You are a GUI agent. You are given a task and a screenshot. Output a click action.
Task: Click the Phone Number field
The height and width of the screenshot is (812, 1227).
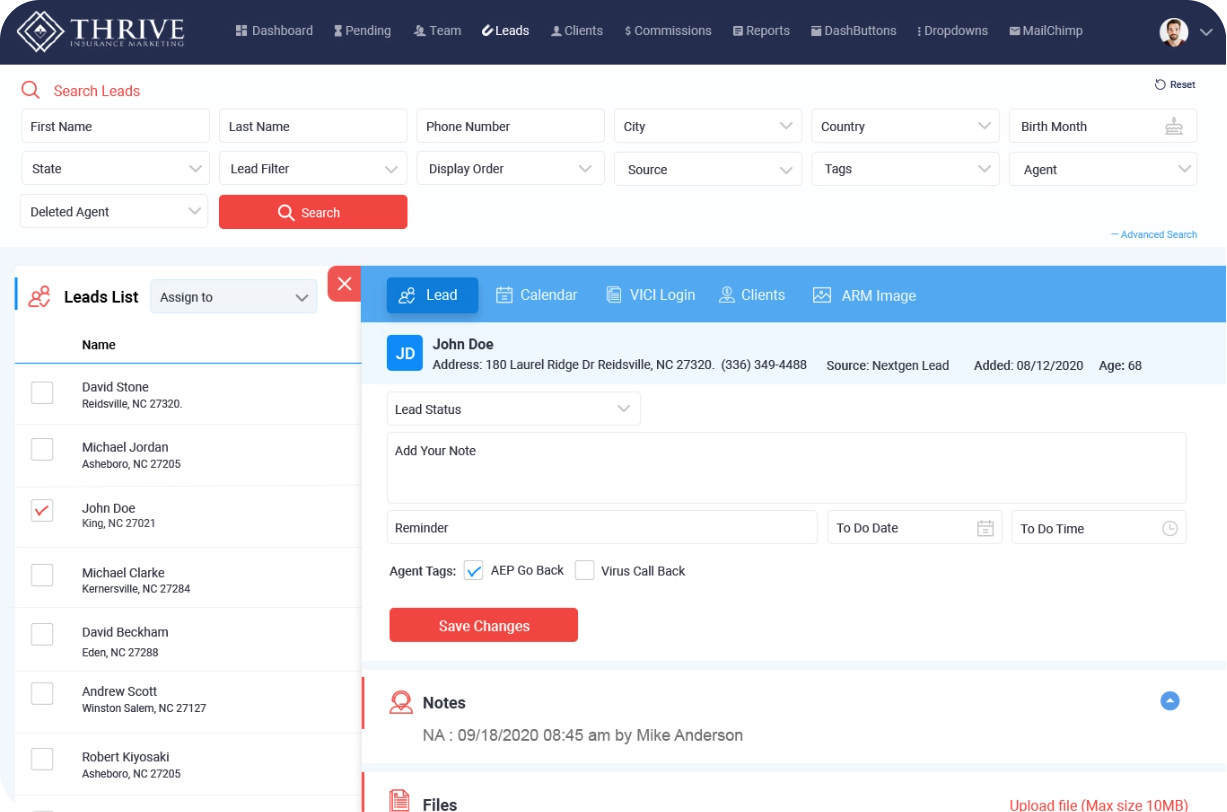coord(510,126)
